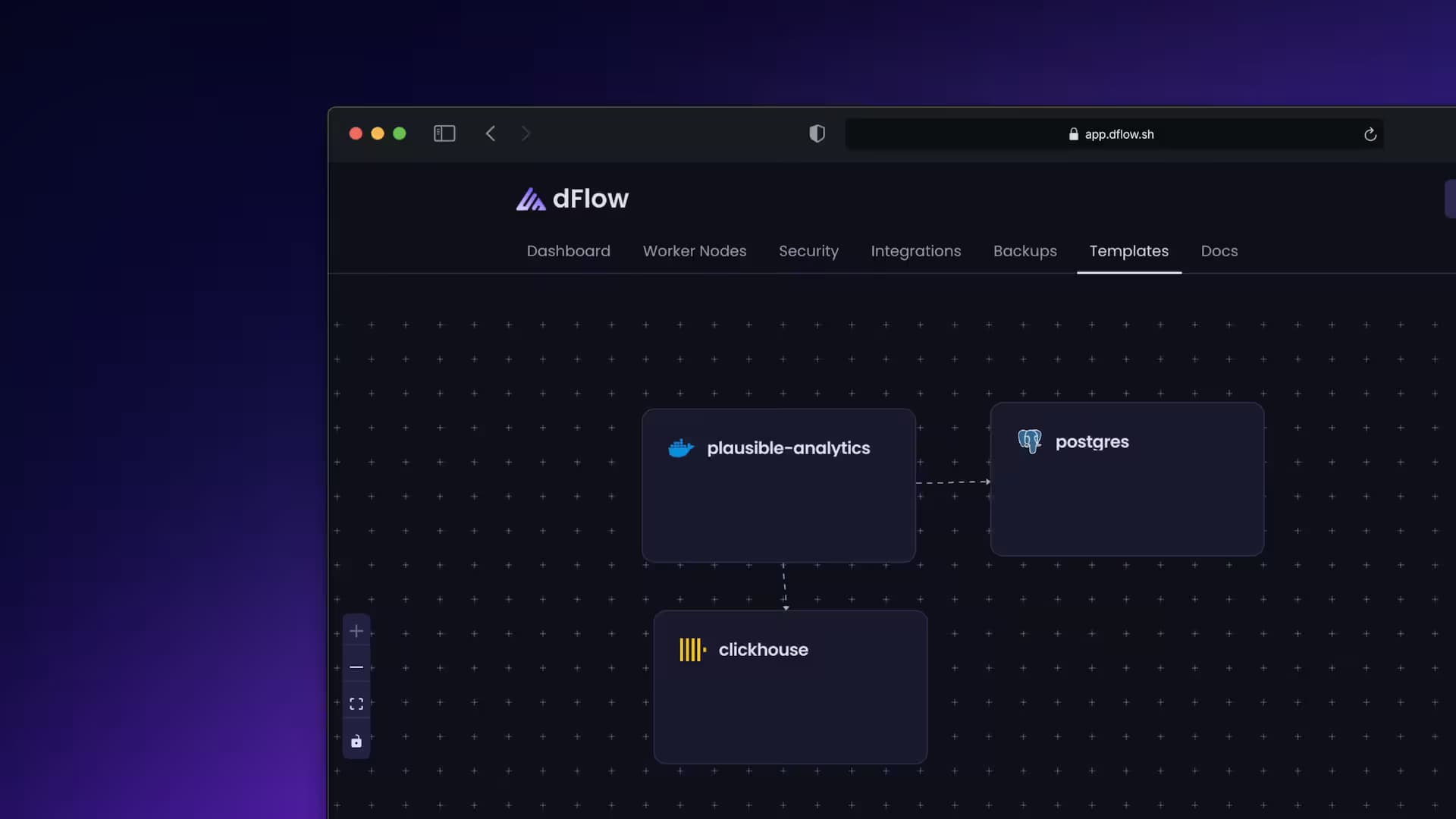The height and width of the screenshot is (819, 1456).
Task: Open the Backups section
Action: tap(1025, 251)
